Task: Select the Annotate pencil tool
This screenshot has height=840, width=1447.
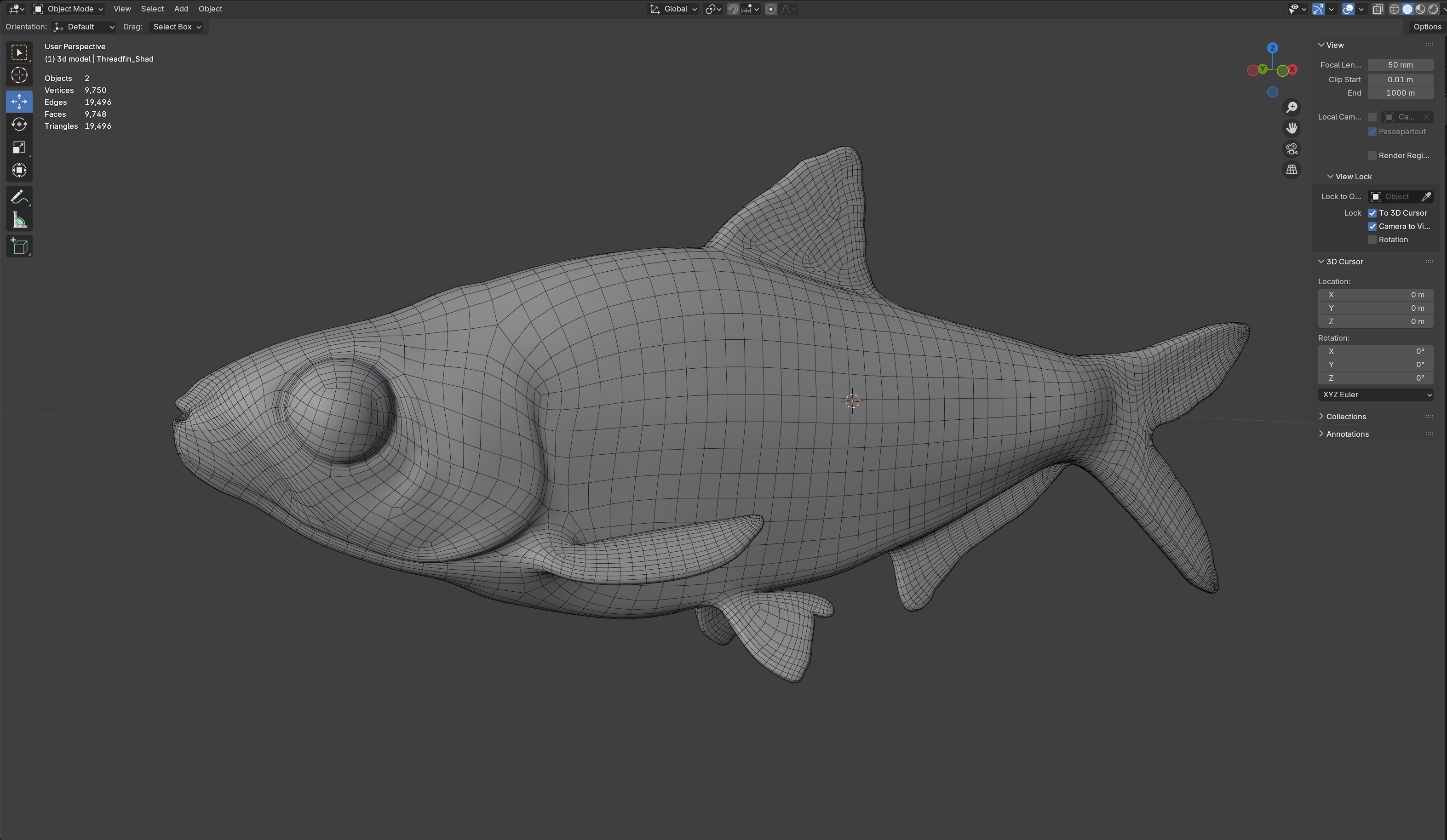Action: [19, 197]
